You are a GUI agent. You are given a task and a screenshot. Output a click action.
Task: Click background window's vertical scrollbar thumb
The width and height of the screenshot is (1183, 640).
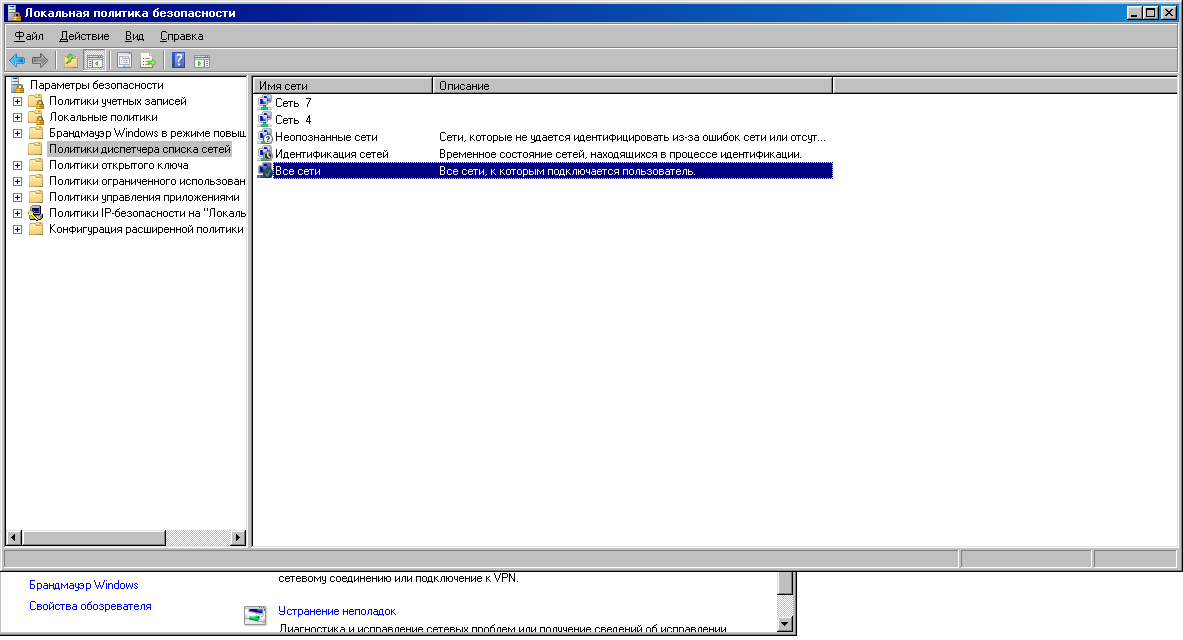point(785,583)
